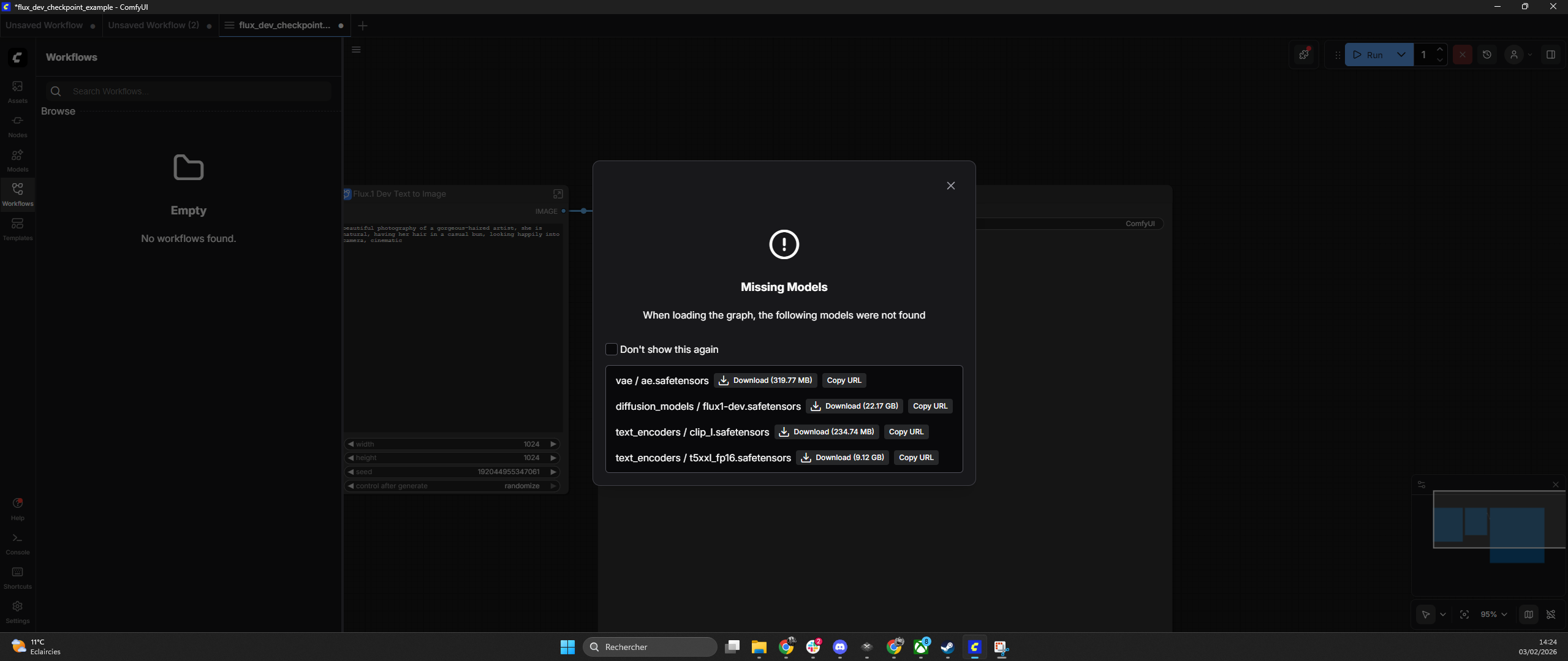Expand the Run button dropdown arrow

(x=1401, y=55)
